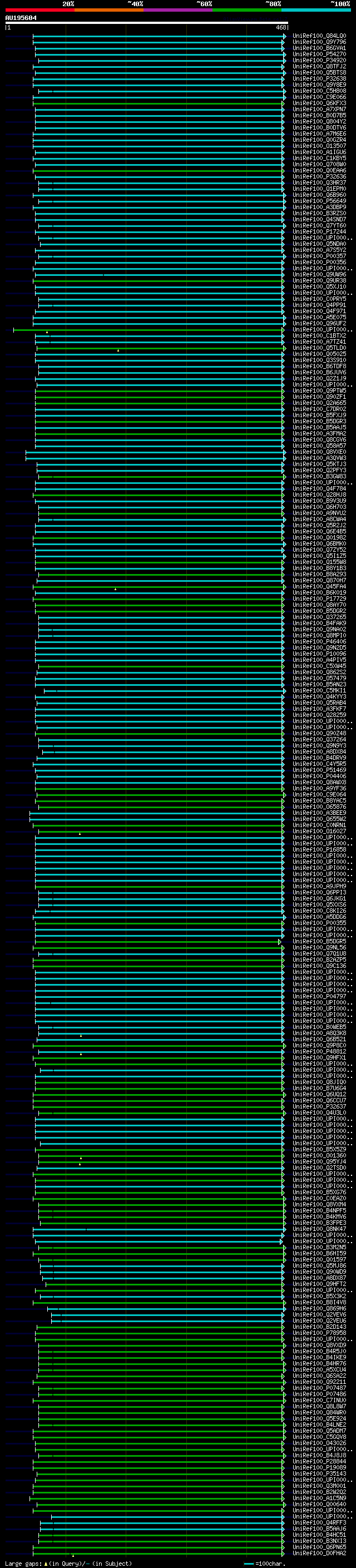Open hit UniRef100_P54270

[x=319, y=54]
